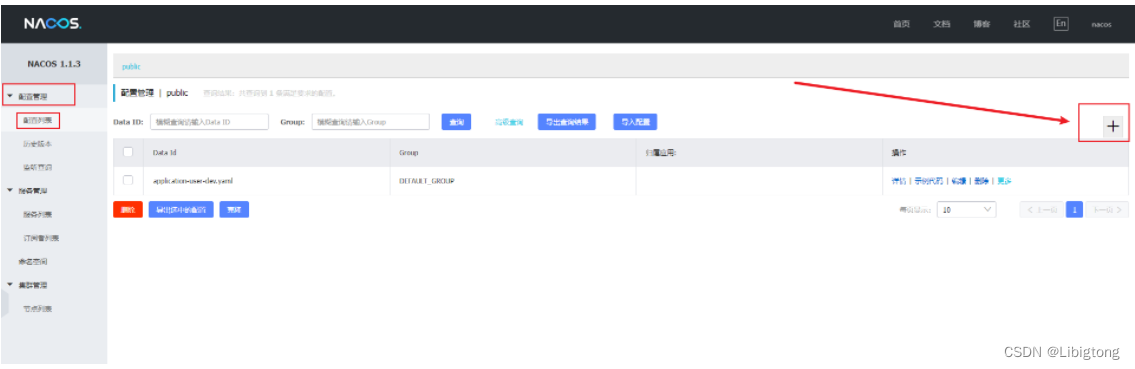Collapse the 集群管理 sidebar group
This screenshot has width=1135, height=369.
point(10,285)
